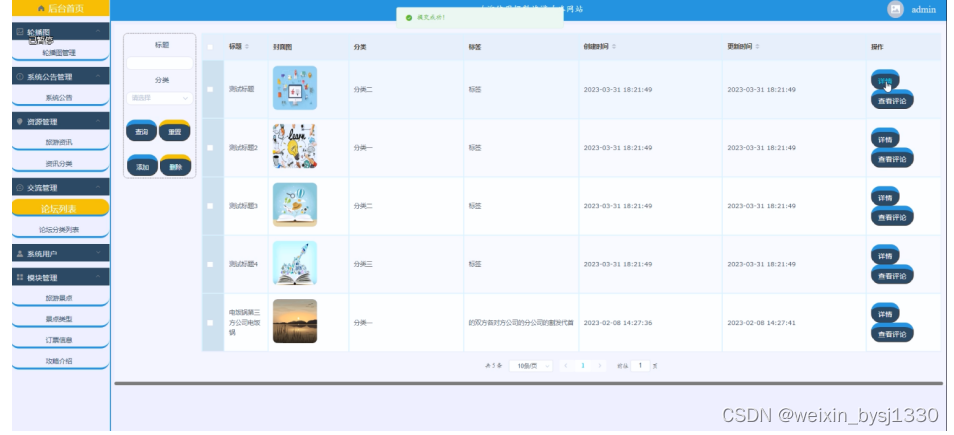Click 详情 for the 电饭锅 row
The image size is (954, 435).
(x=885, y=314)
